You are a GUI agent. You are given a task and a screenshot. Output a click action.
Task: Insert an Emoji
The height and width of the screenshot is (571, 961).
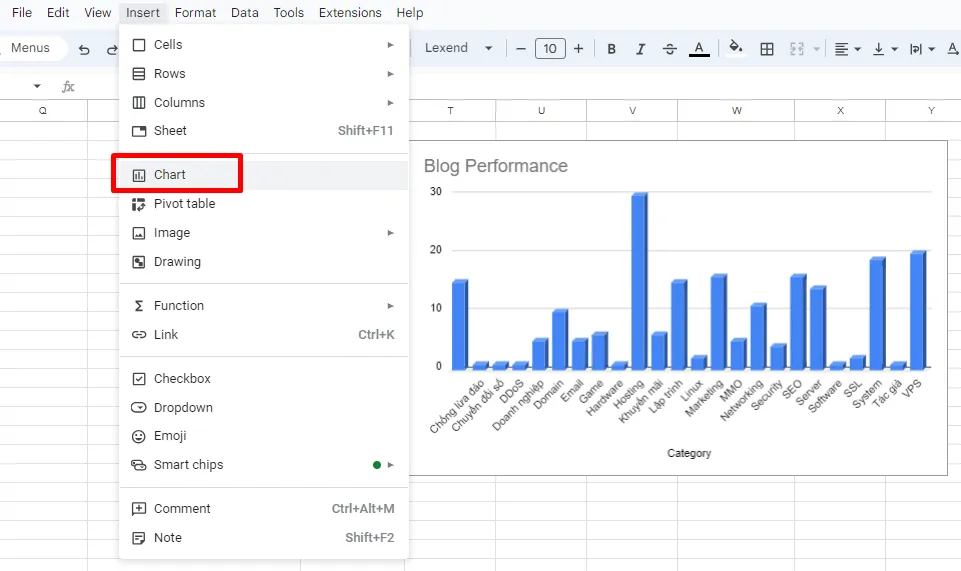click(x=264, y=436)
